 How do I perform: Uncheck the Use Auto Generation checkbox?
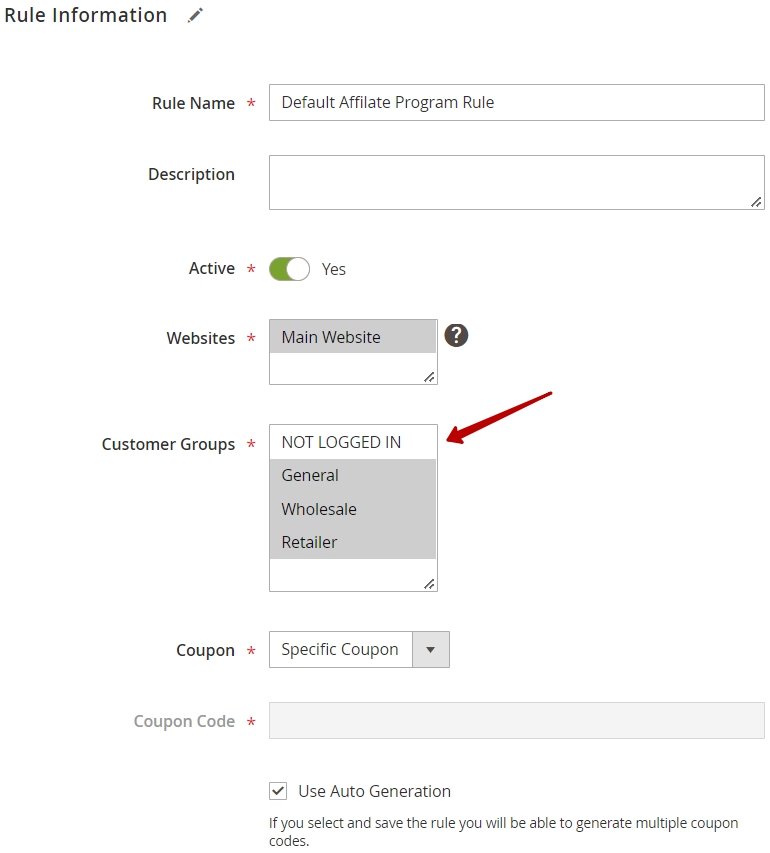[x=278, y=790]
